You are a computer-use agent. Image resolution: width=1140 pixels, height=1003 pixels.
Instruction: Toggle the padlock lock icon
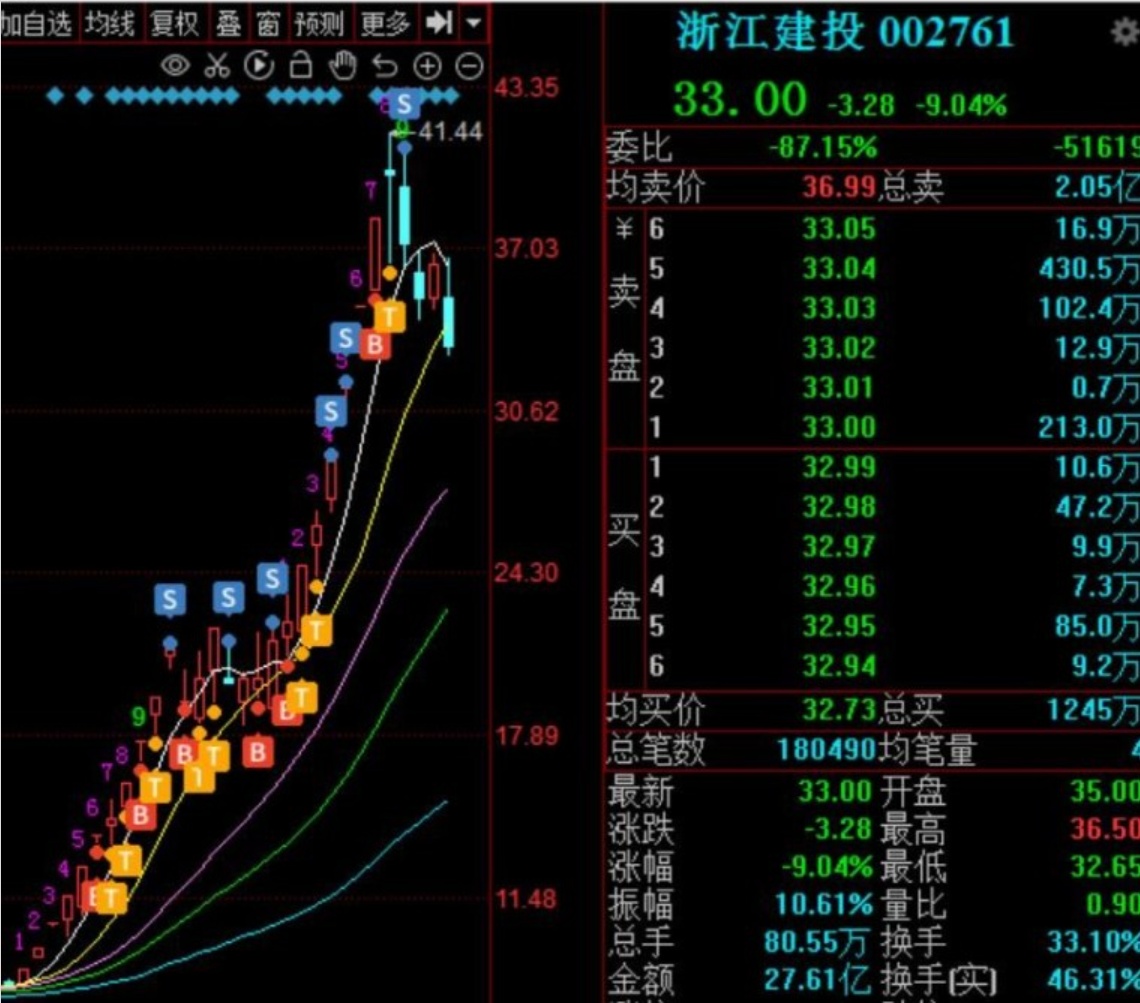pos(301,65)
